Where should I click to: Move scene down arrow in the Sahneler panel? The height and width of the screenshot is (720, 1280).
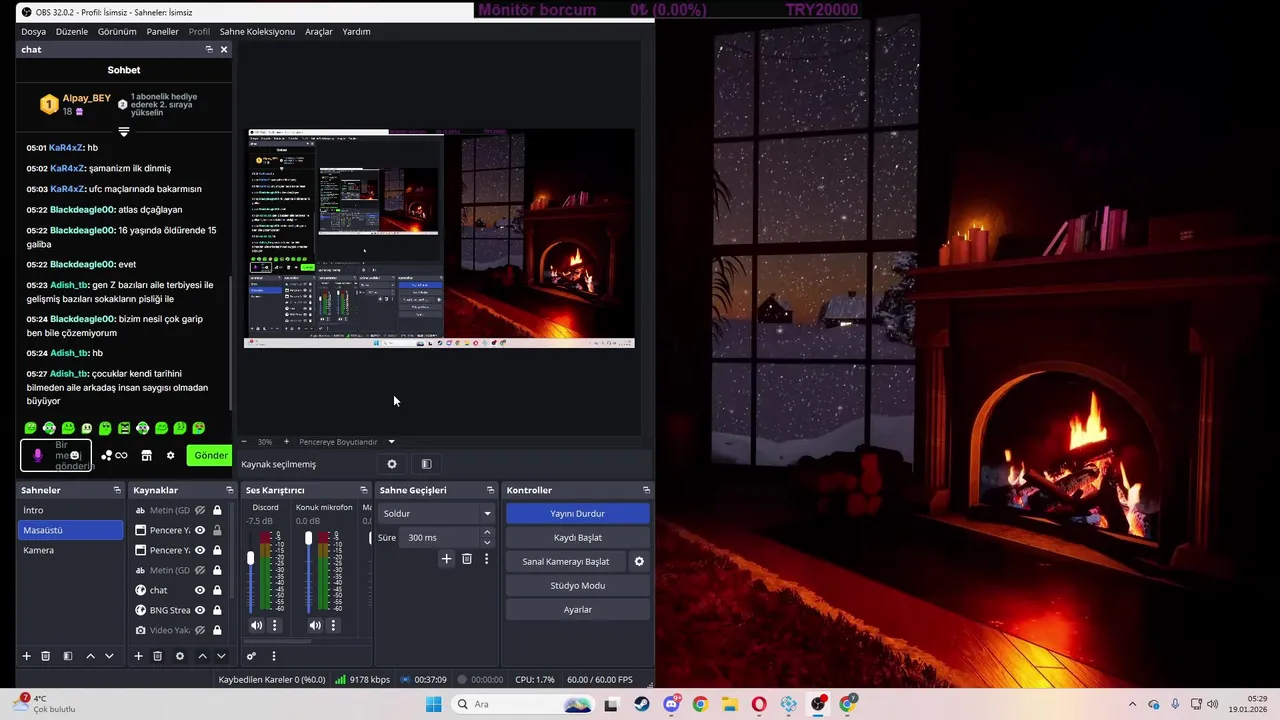(109, 656)
